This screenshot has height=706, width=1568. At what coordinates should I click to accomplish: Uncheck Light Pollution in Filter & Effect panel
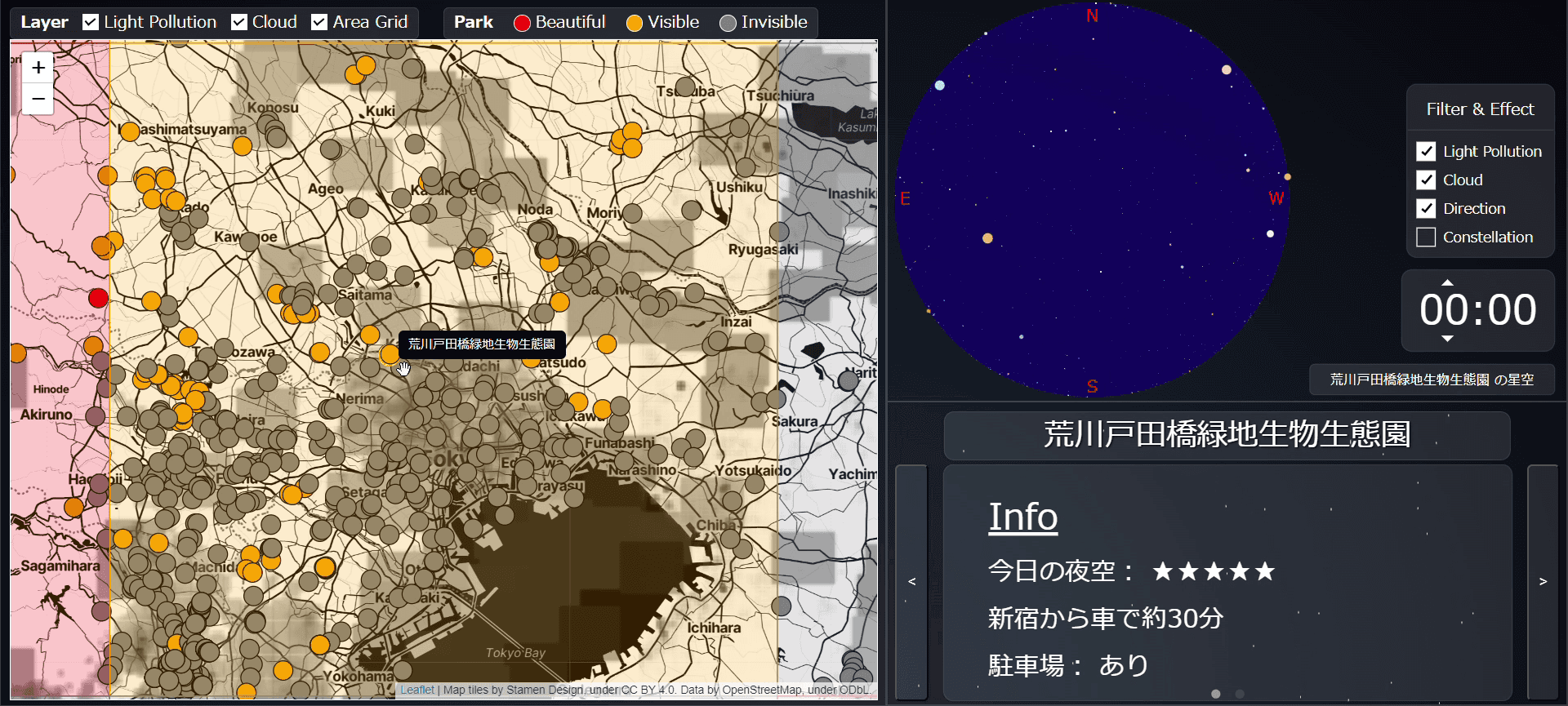point(1426,151)
